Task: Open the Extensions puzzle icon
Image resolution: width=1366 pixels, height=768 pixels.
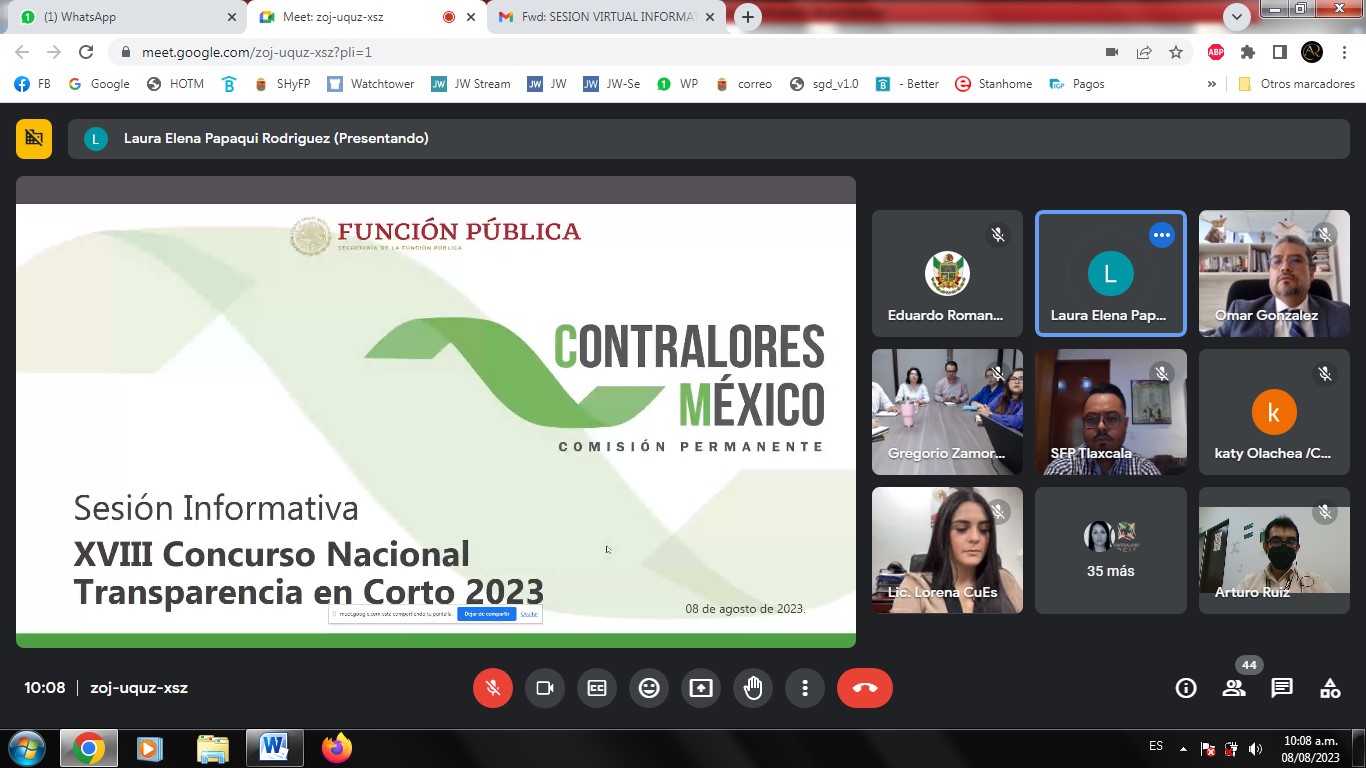Action: 1248,52
